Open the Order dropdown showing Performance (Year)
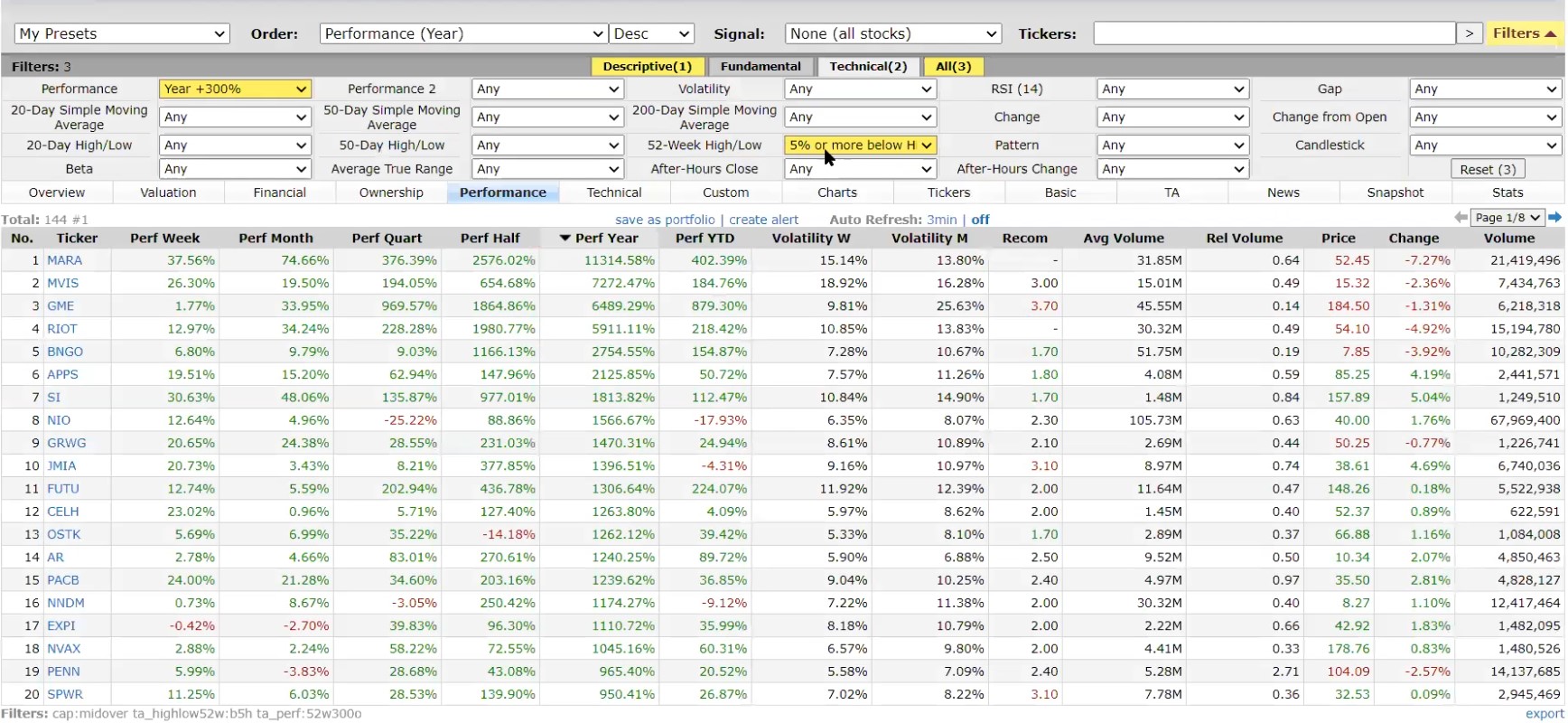1568x723 pixels. 463,33
